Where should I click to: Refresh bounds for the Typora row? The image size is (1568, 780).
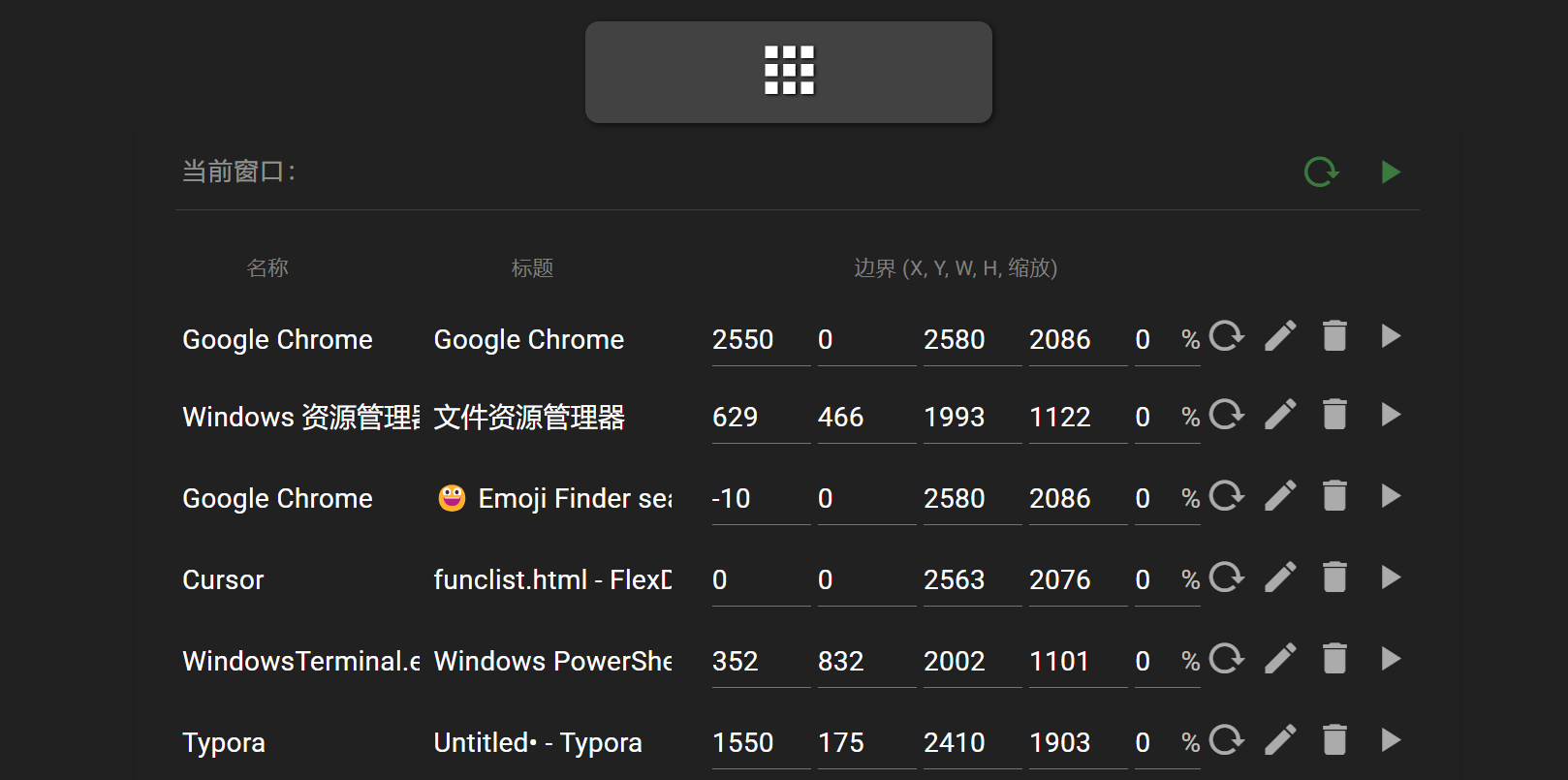click(1226, 740)
